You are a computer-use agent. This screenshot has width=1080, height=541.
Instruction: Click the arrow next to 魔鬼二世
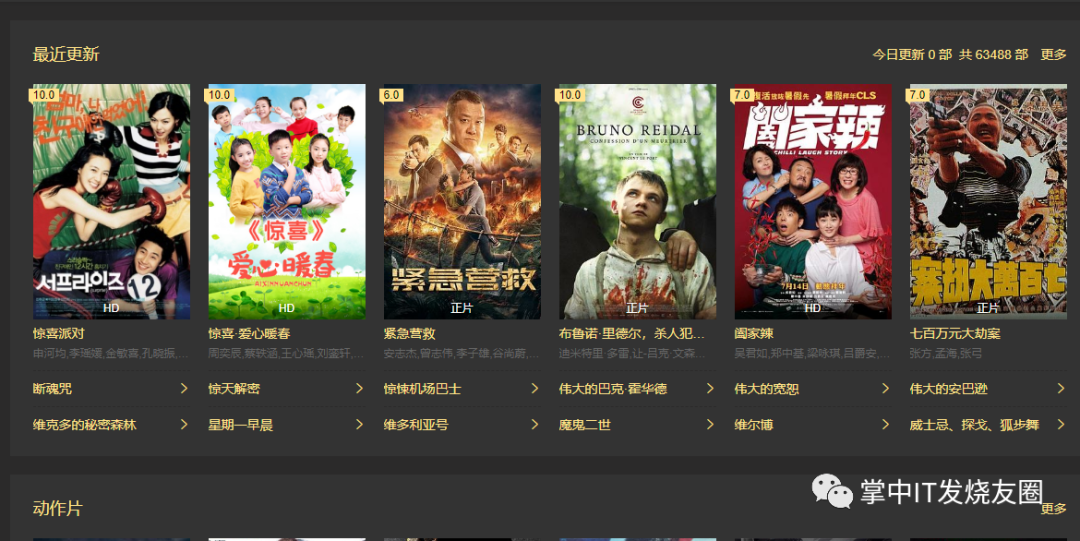(x=710, y=425)
